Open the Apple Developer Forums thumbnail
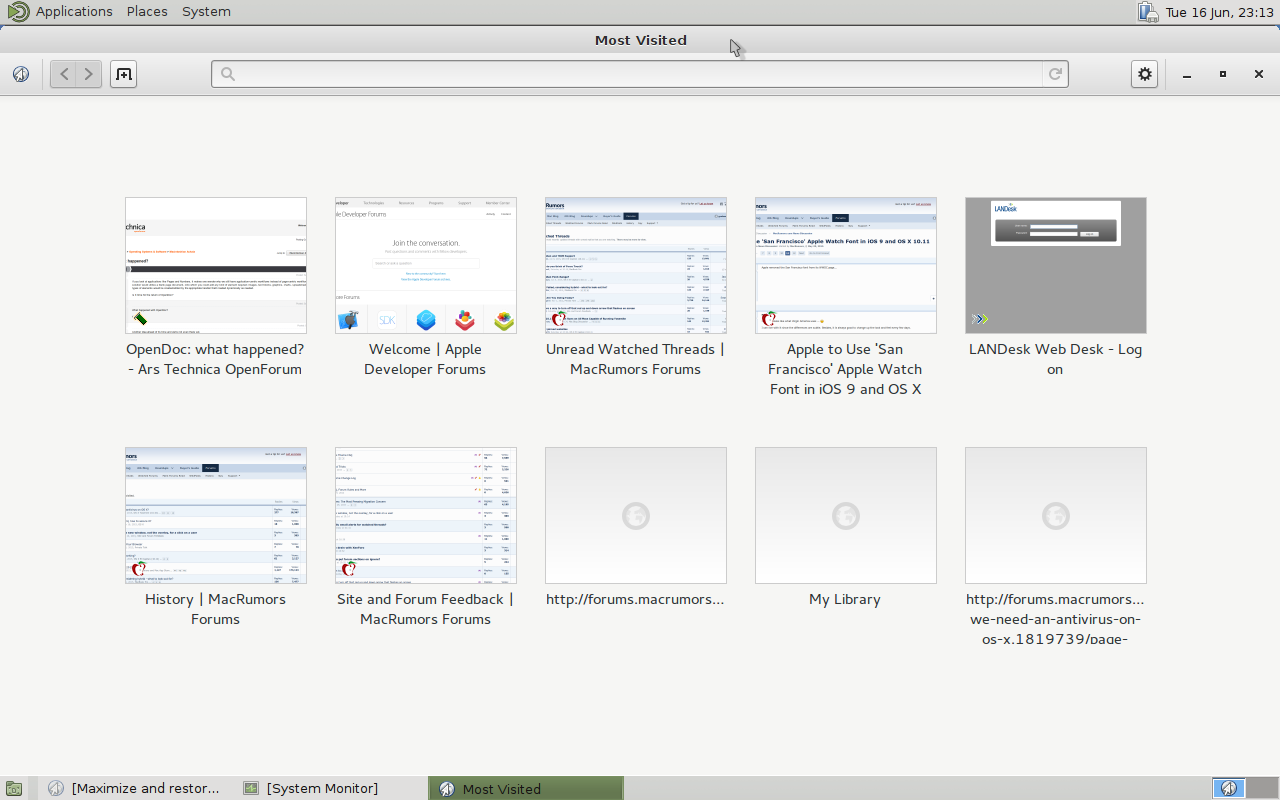The height and width of the screenshot is (800, 1280). click(x=426, y=265)
